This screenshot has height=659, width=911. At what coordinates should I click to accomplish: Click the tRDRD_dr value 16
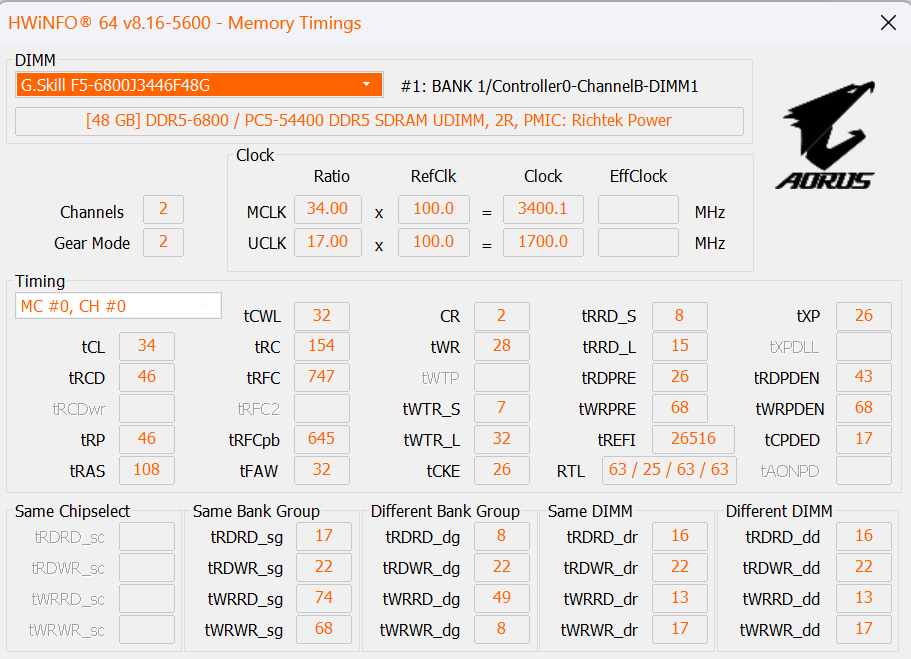[680, 536]
